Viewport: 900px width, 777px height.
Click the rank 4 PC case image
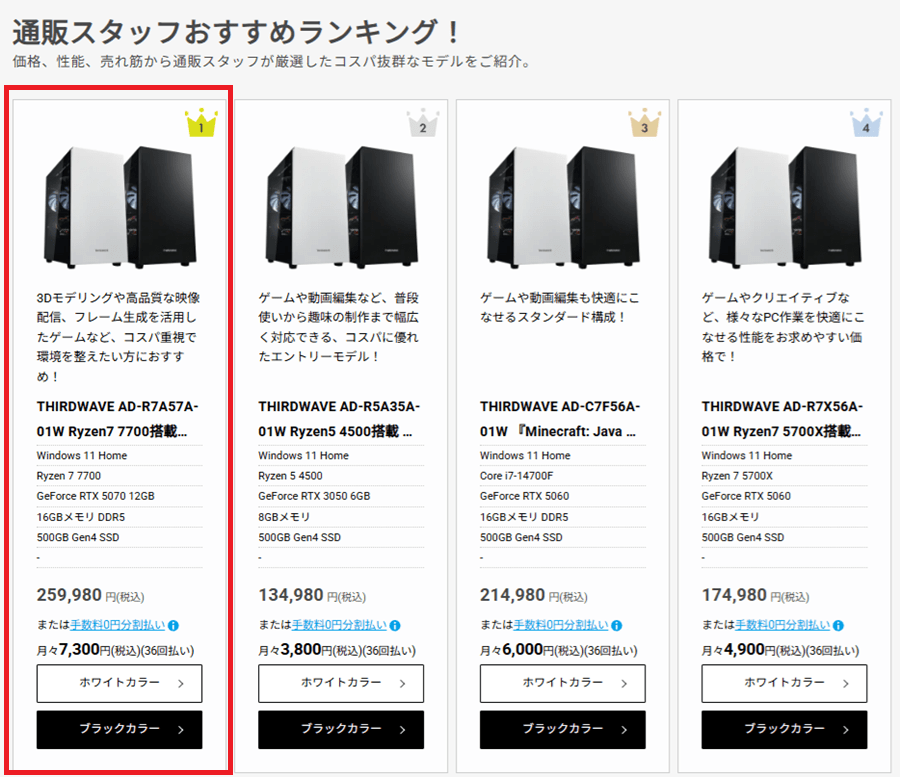pyautogui.click(x=784, y=205)
